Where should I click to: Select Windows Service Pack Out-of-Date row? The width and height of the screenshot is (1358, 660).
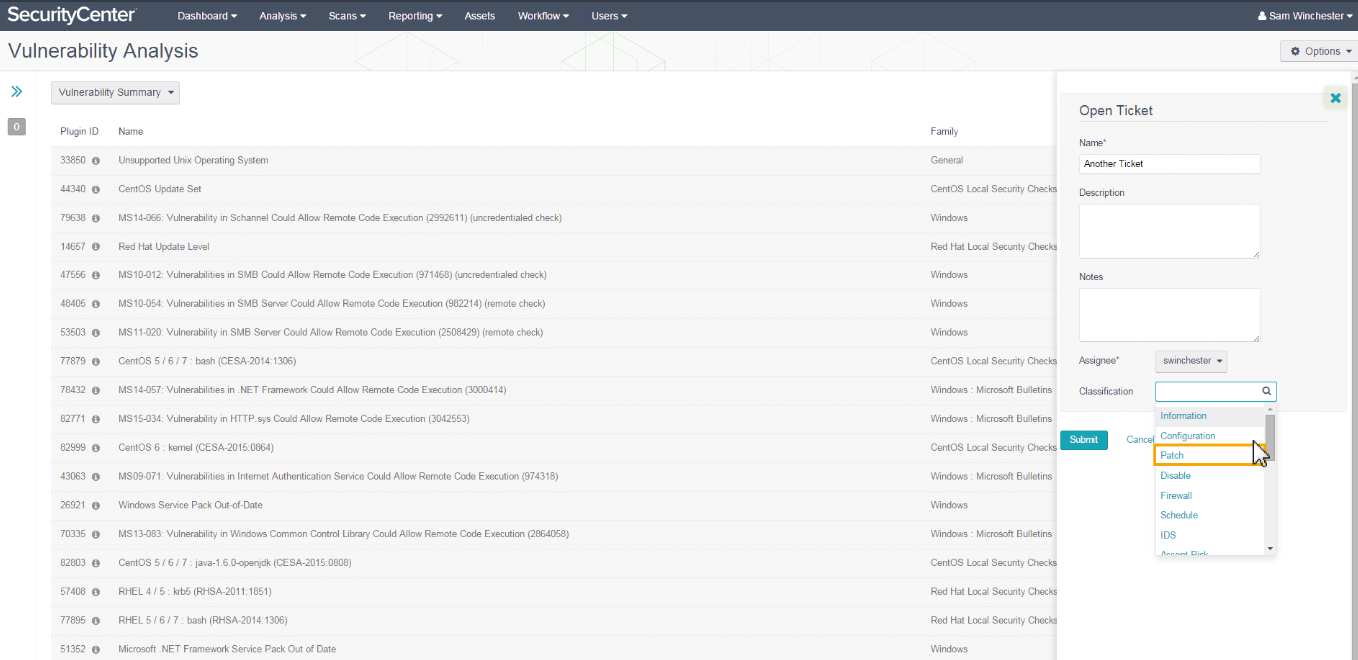coord(190,505)
